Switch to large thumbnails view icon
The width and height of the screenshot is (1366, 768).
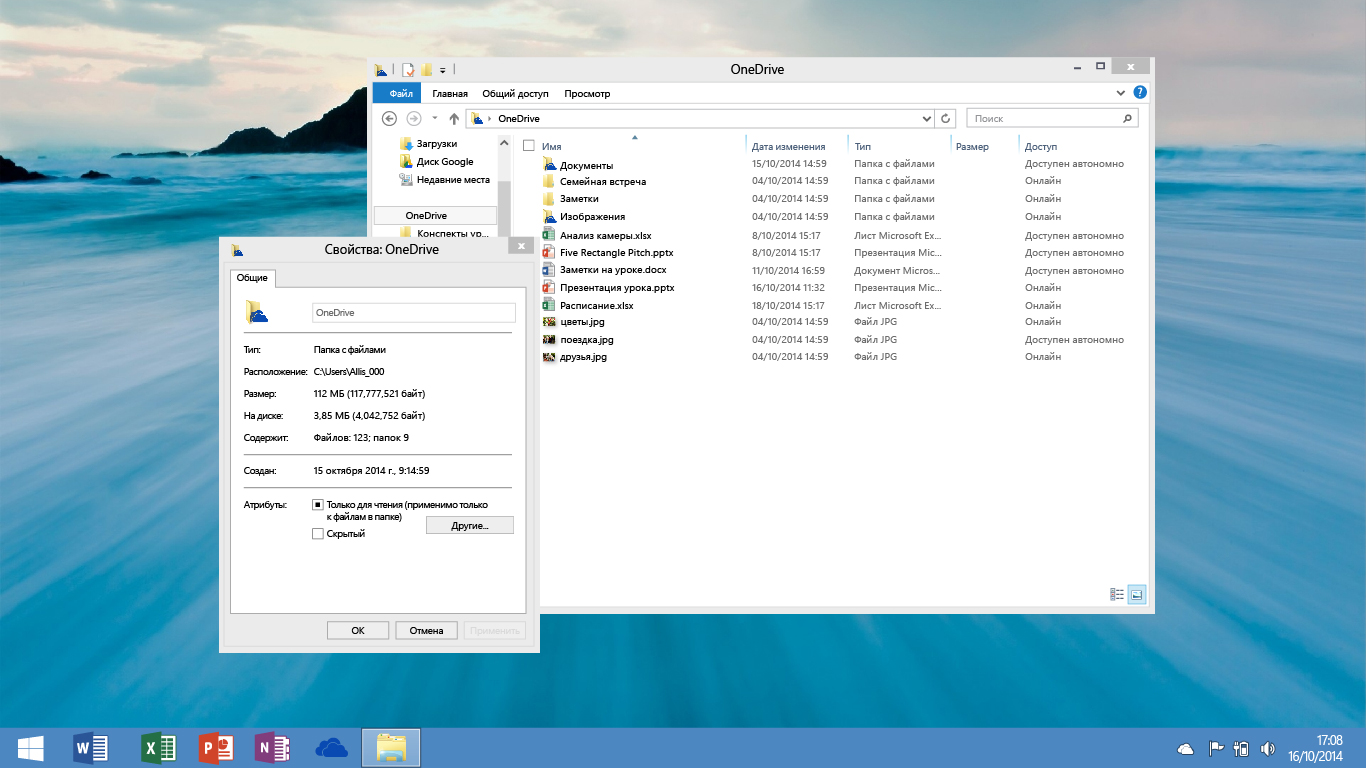1136,594
